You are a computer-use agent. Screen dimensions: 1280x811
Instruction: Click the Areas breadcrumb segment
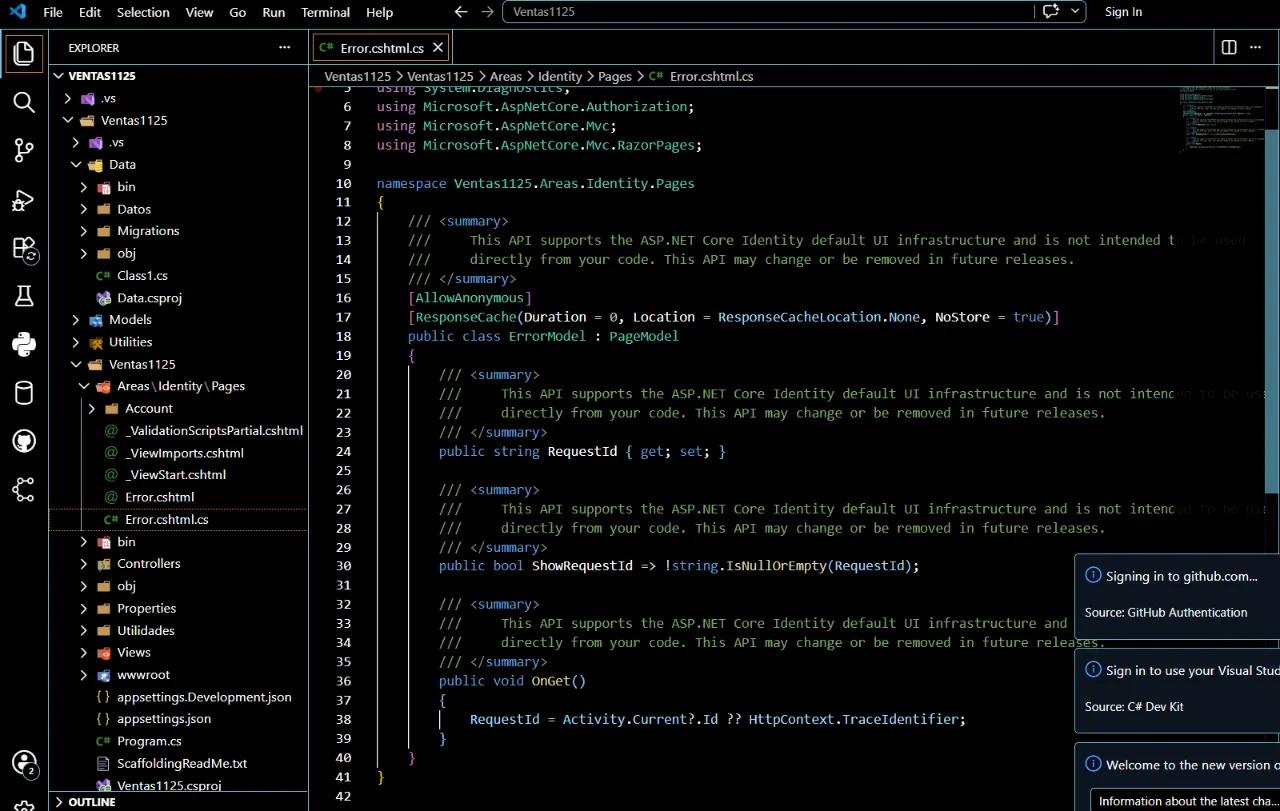[x=506, y=76]
